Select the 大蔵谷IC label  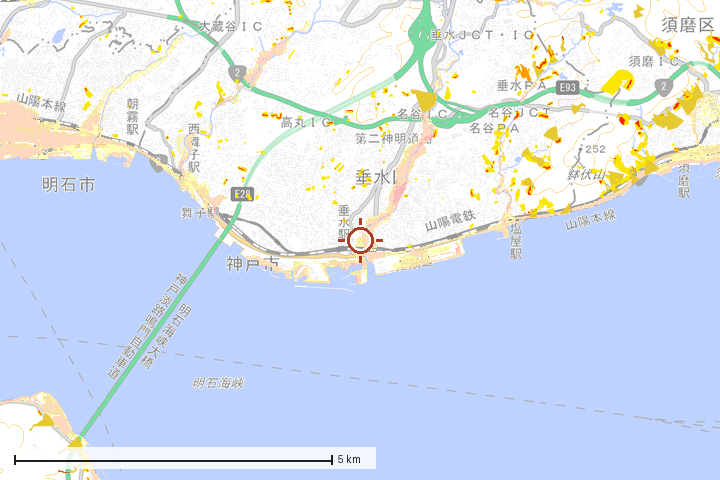pyautogui.click(x=231, y=27)
